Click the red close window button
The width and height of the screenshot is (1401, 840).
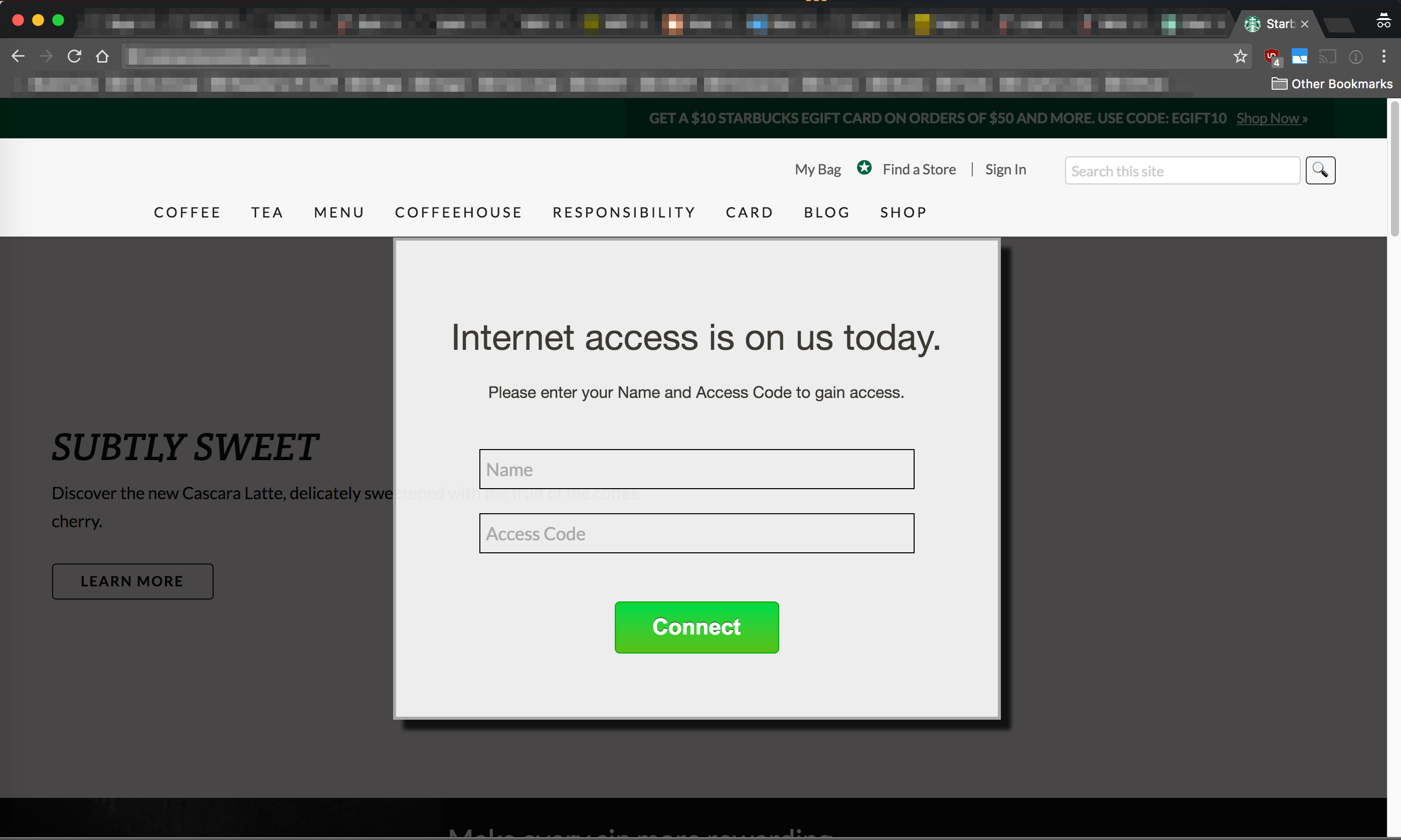coord(18,21)
